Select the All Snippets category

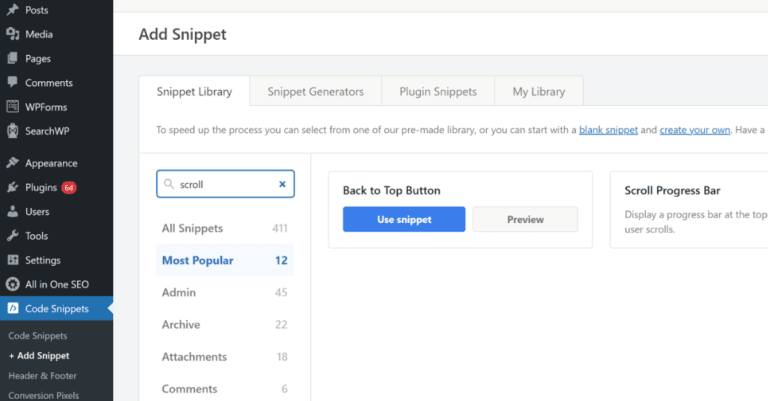point(225,228)
